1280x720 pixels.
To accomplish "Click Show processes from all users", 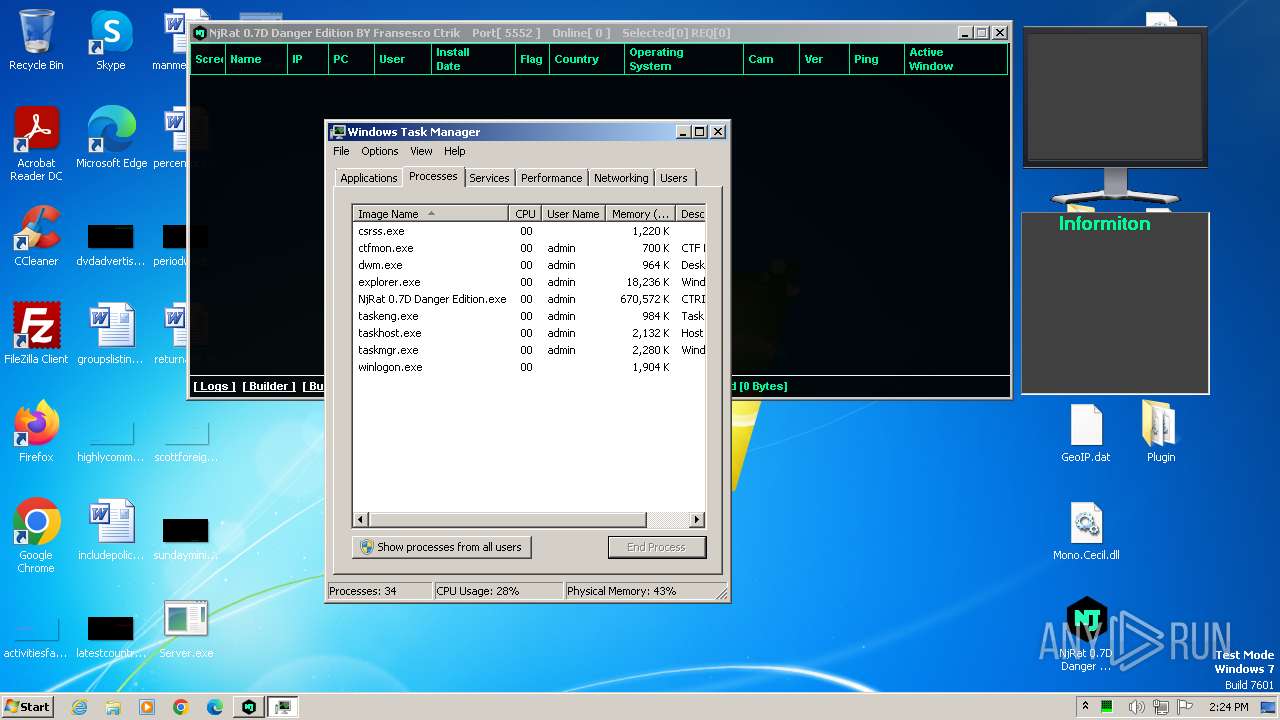I will click(441, 547).
